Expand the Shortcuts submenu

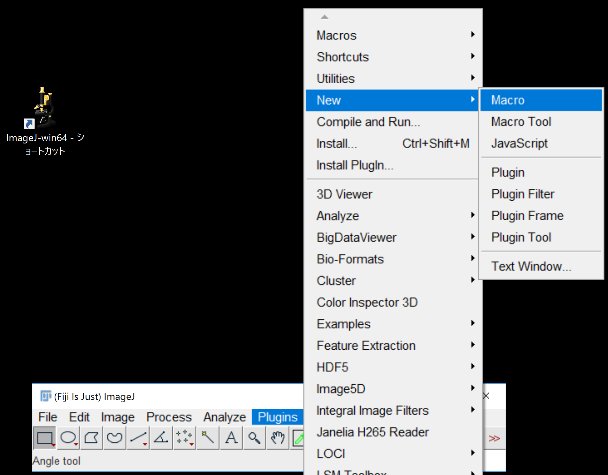pos(394,57)
